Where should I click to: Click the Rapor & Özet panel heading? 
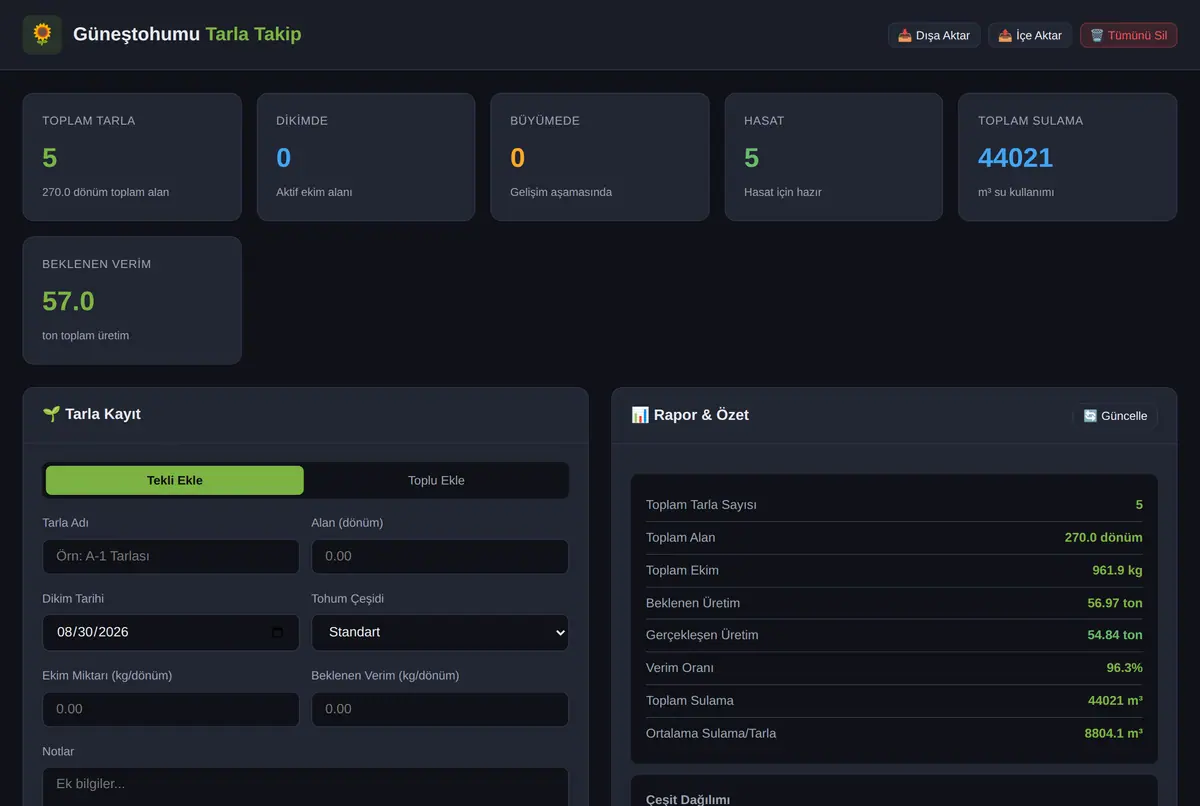click(x=690, y=415)
